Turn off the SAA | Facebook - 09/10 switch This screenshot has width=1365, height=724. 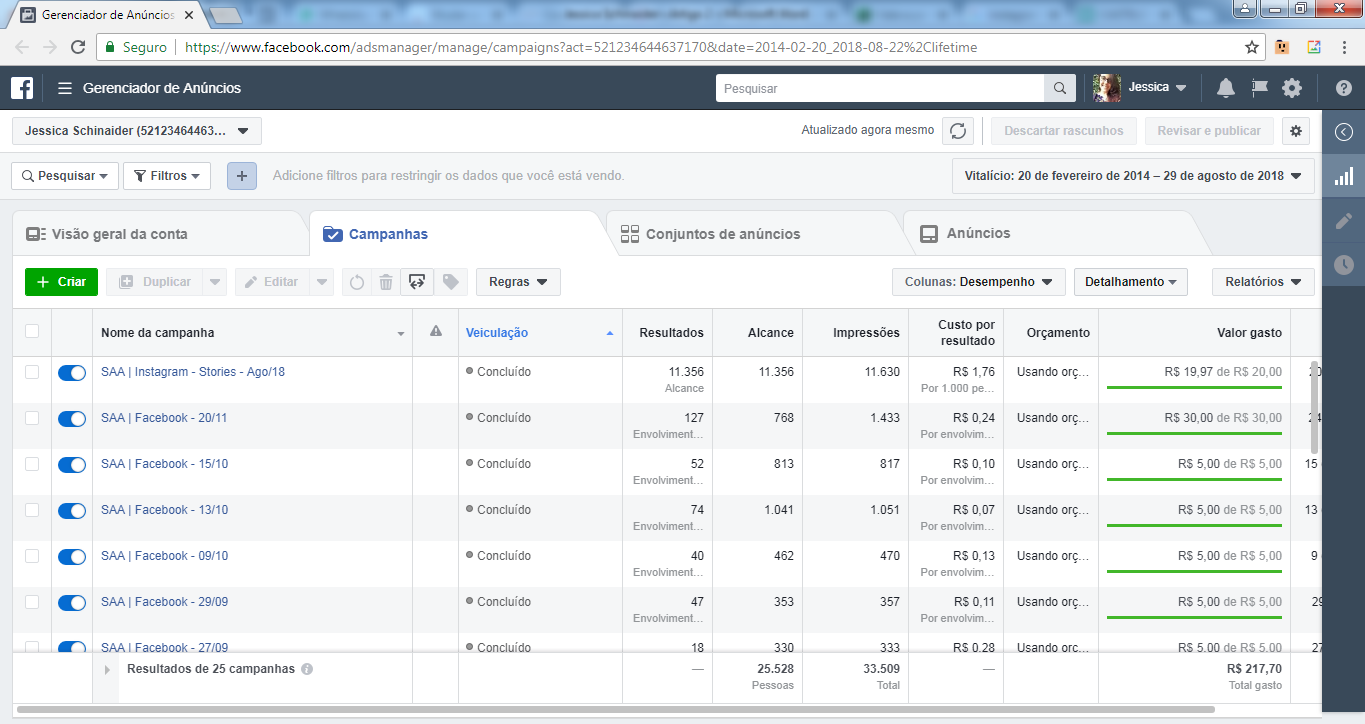tap(72, 557)
